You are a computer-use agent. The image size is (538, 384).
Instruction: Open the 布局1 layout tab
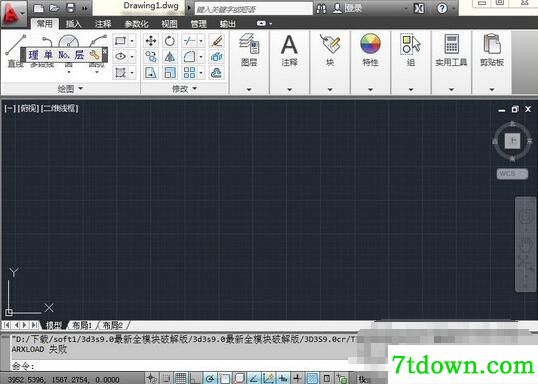pyautogui.click(x=82, y=325)
